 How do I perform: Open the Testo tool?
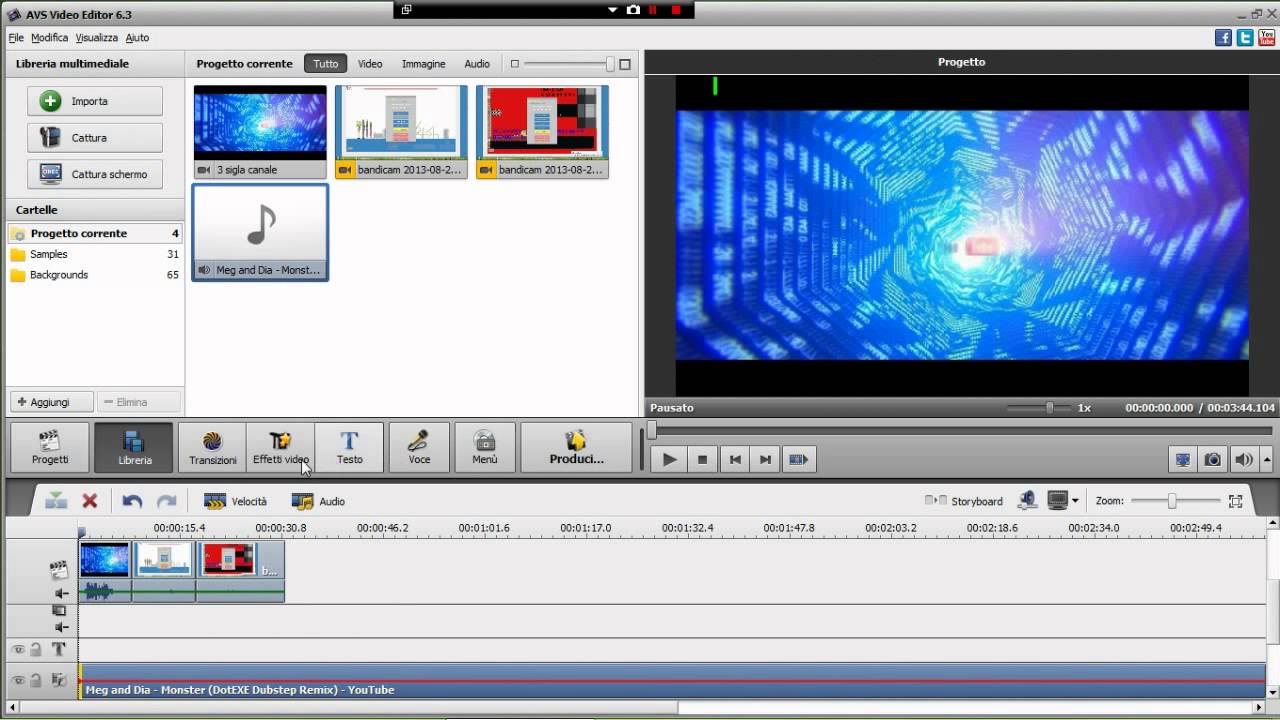[x=349, y=447]
